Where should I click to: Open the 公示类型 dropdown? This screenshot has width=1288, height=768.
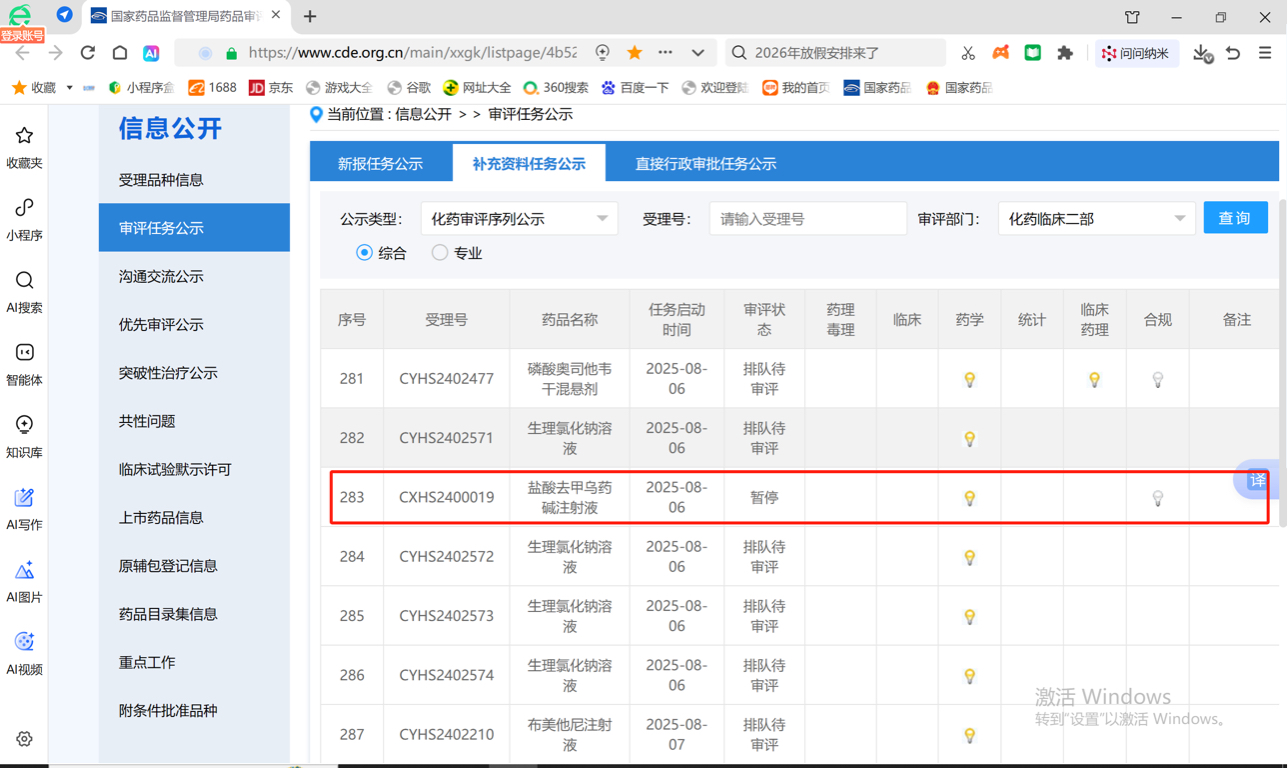coord(519,219)
